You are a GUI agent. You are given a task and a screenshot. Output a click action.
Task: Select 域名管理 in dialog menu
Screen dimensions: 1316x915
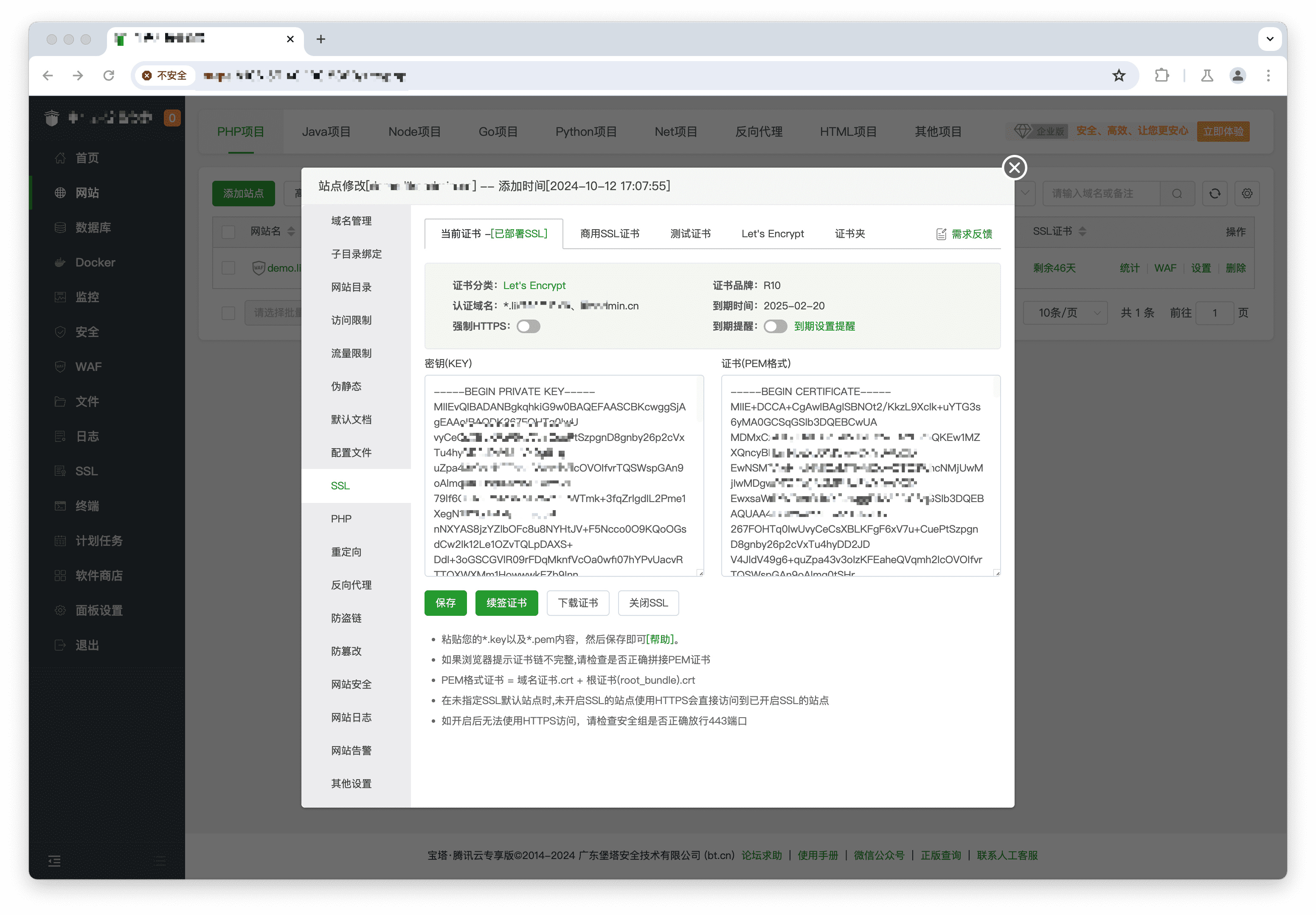[351, 221]
